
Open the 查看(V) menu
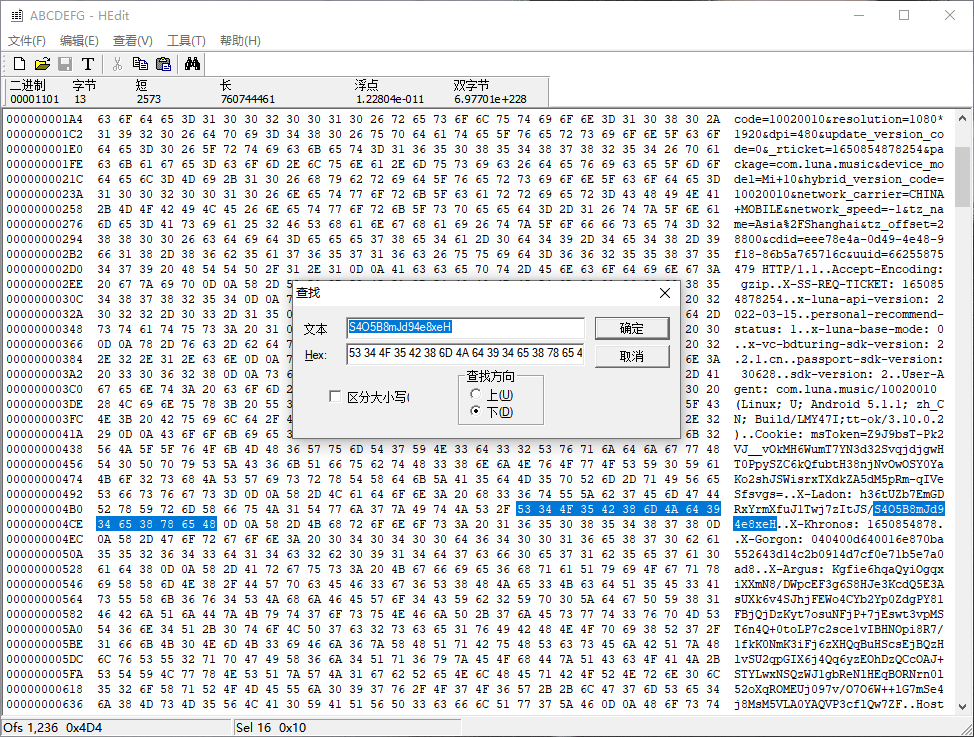[132, 40]
